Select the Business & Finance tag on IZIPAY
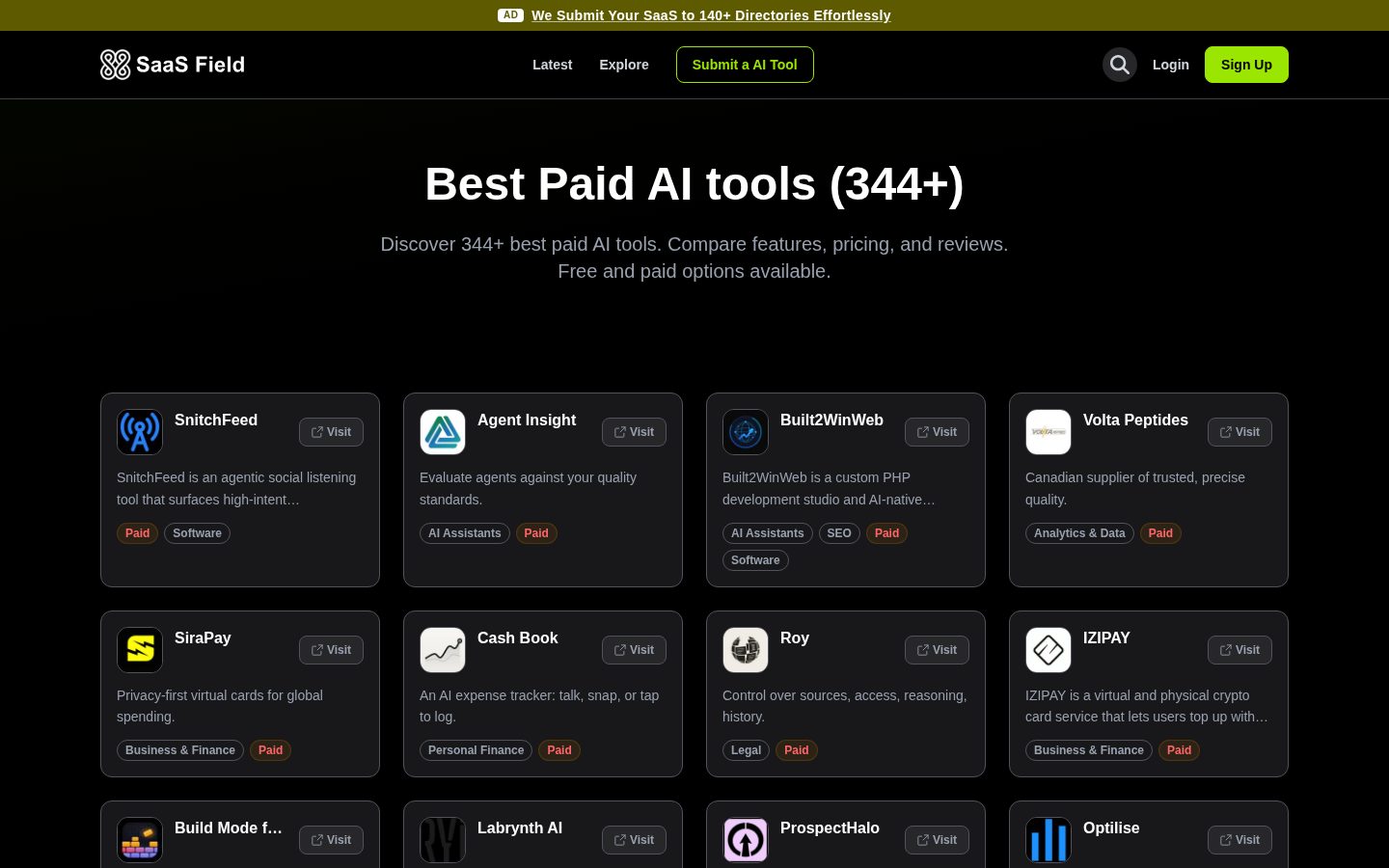 tap(1089, 750)
